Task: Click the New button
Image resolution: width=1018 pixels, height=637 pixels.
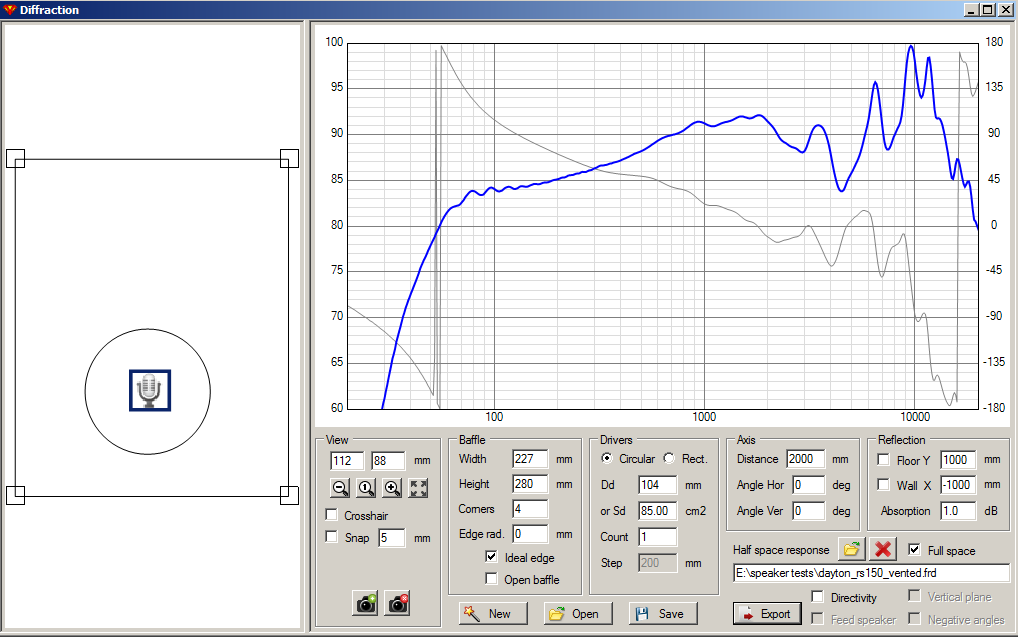Action: tap(493, 614)
